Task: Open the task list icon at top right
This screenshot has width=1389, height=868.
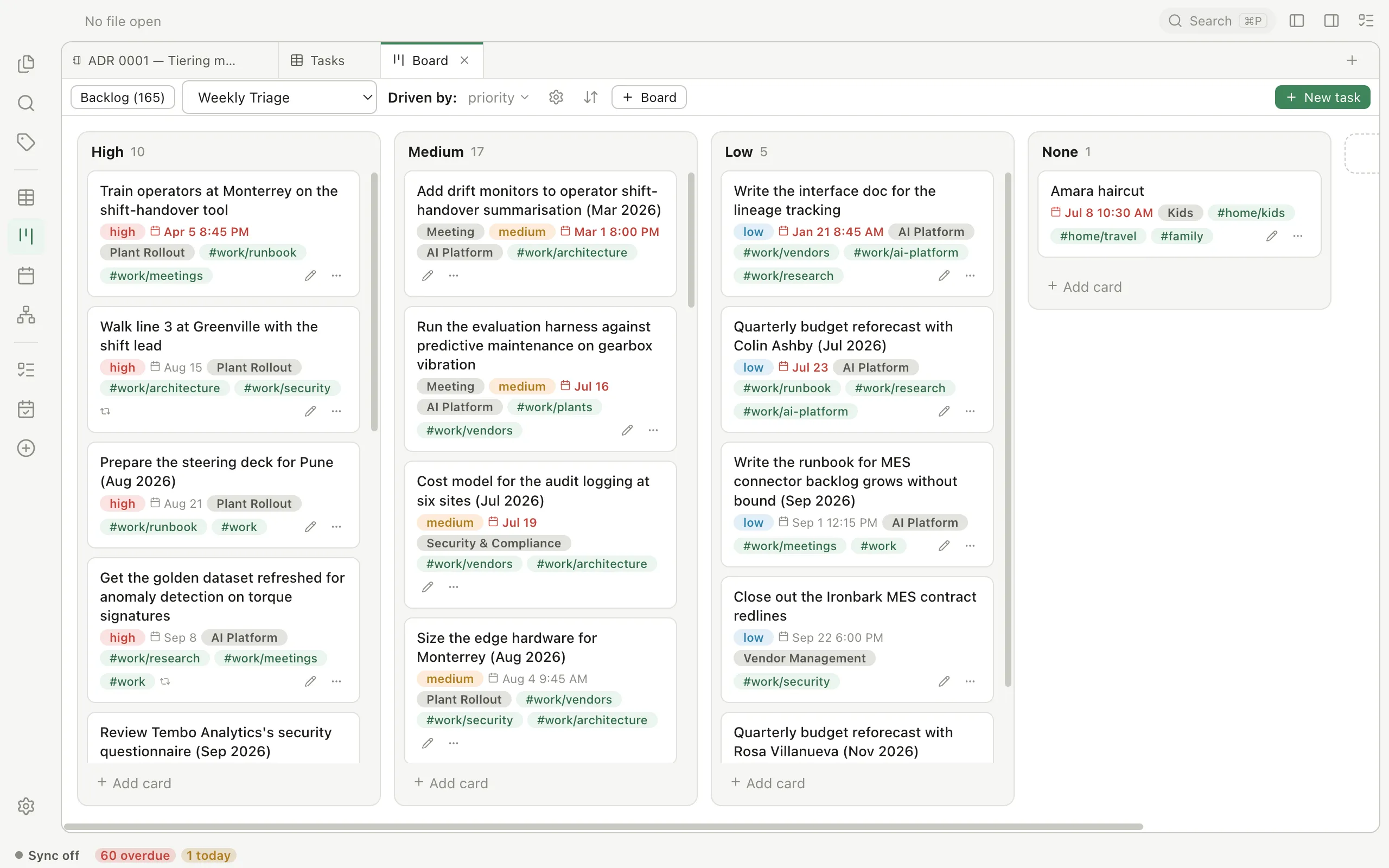Action: pyautogui.click(x=1366, y=21)
